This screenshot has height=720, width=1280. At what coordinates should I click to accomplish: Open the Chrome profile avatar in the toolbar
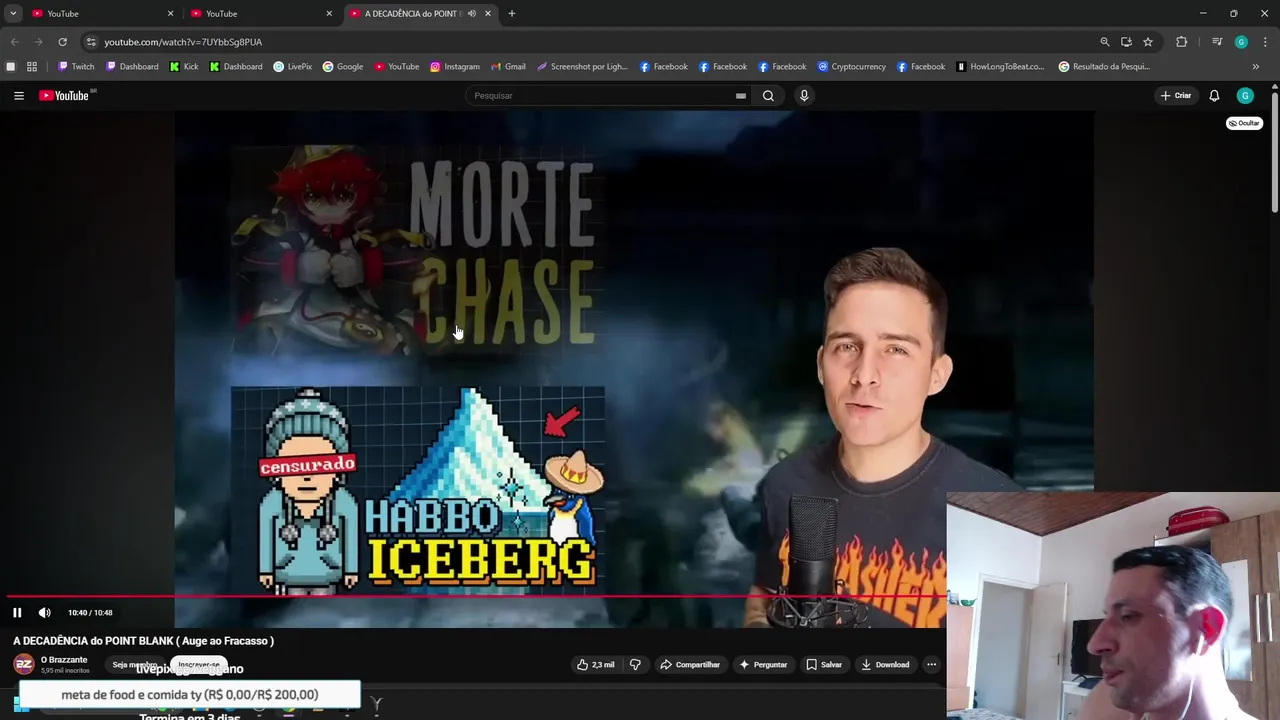pos(1241,42)
